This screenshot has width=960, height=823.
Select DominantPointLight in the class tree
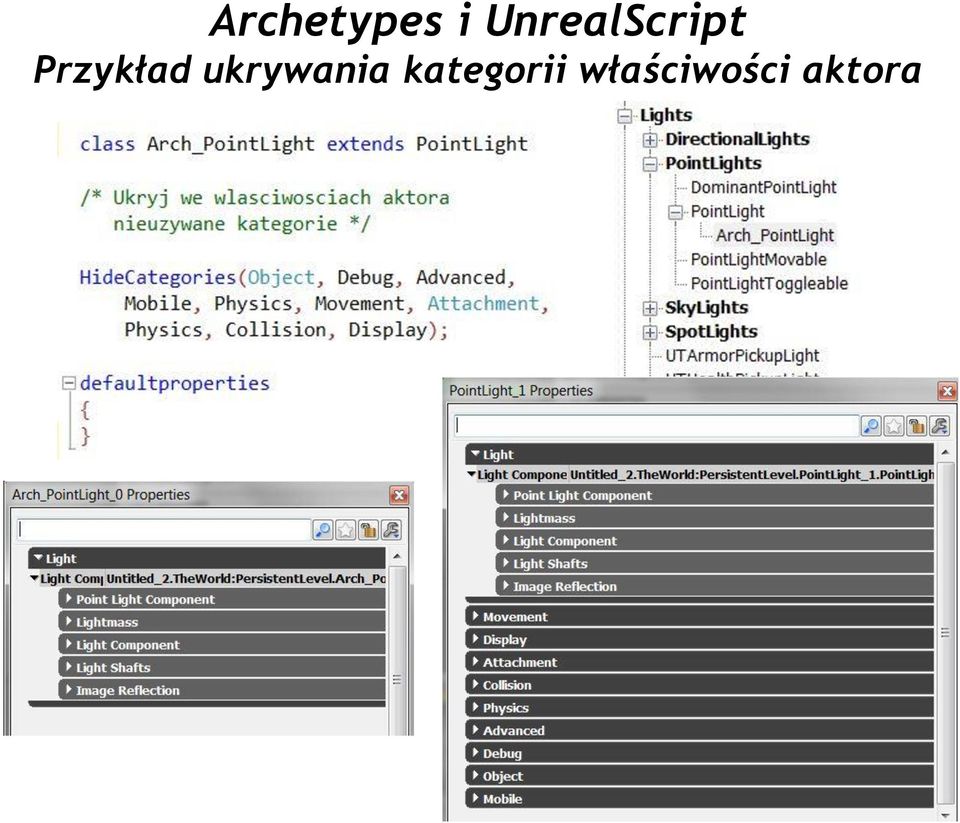pyautogui.click(x=763, y=187)
